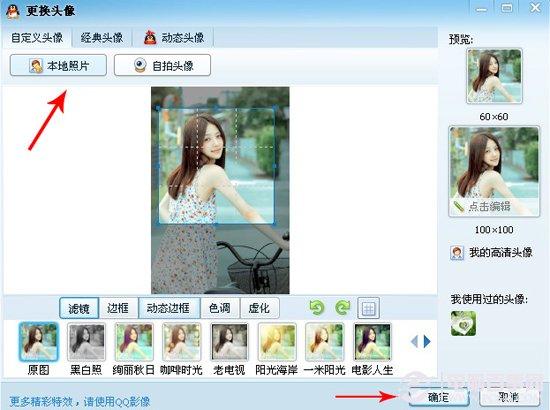Click the person icon on 本地照片
The image size is (550, 410).
pyautogui.click(x=36, y=66)
